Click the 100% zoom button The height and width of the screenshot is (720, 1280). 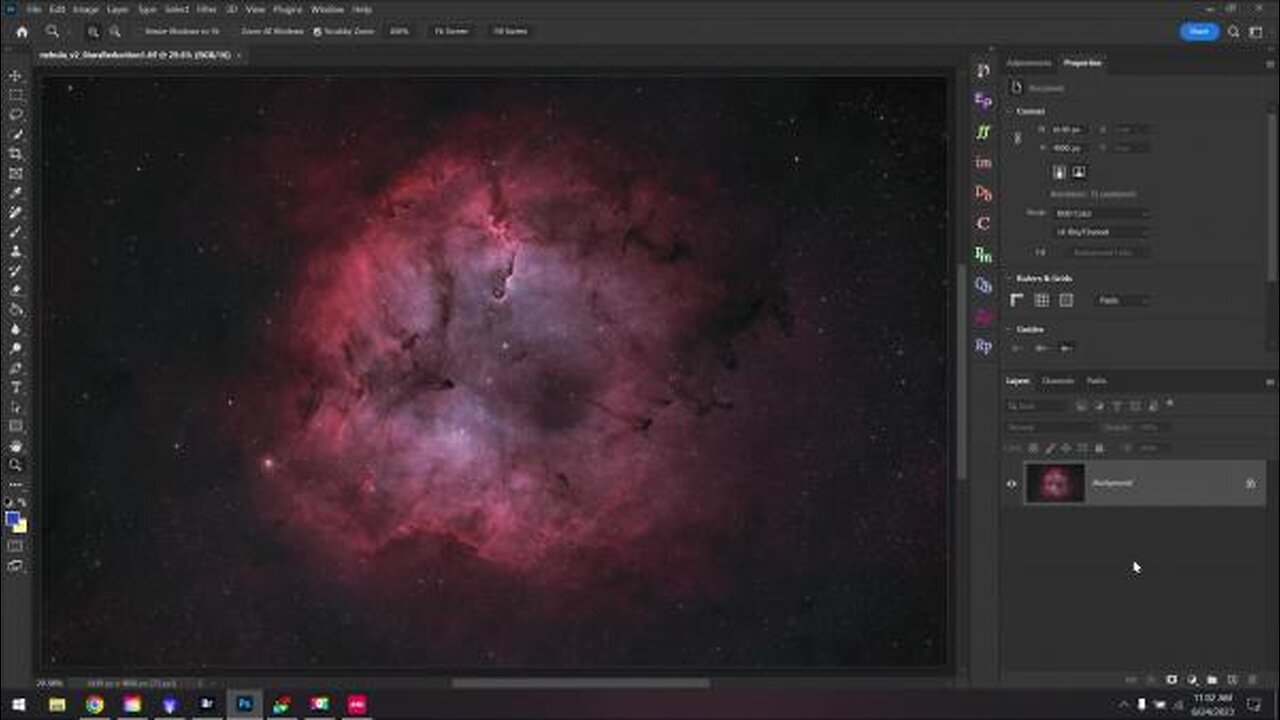pyautogui.click(x=398, y=32)
